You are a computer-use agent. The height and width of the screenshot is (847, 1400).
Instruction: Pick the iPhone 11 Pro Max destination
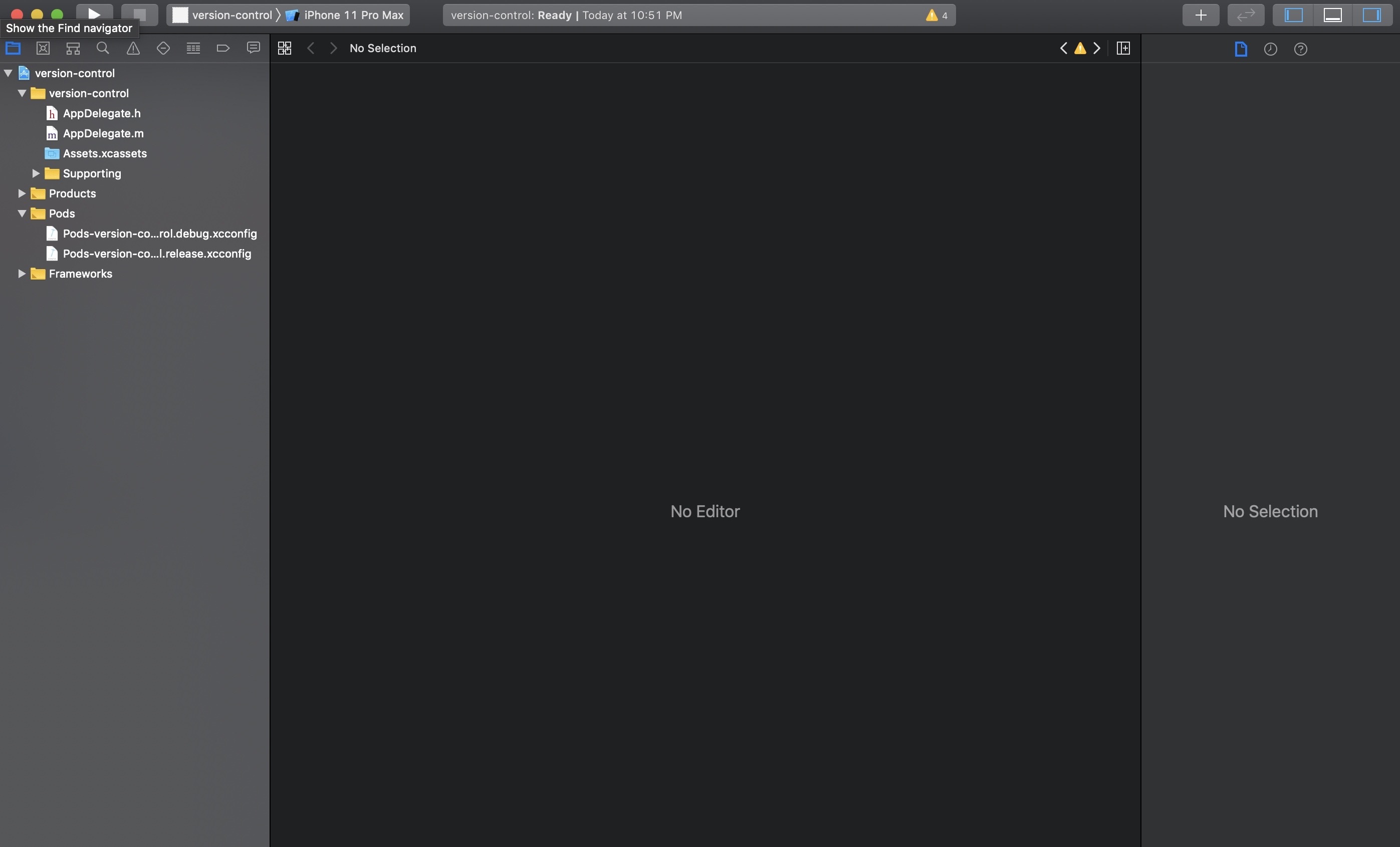coord(345,15)
